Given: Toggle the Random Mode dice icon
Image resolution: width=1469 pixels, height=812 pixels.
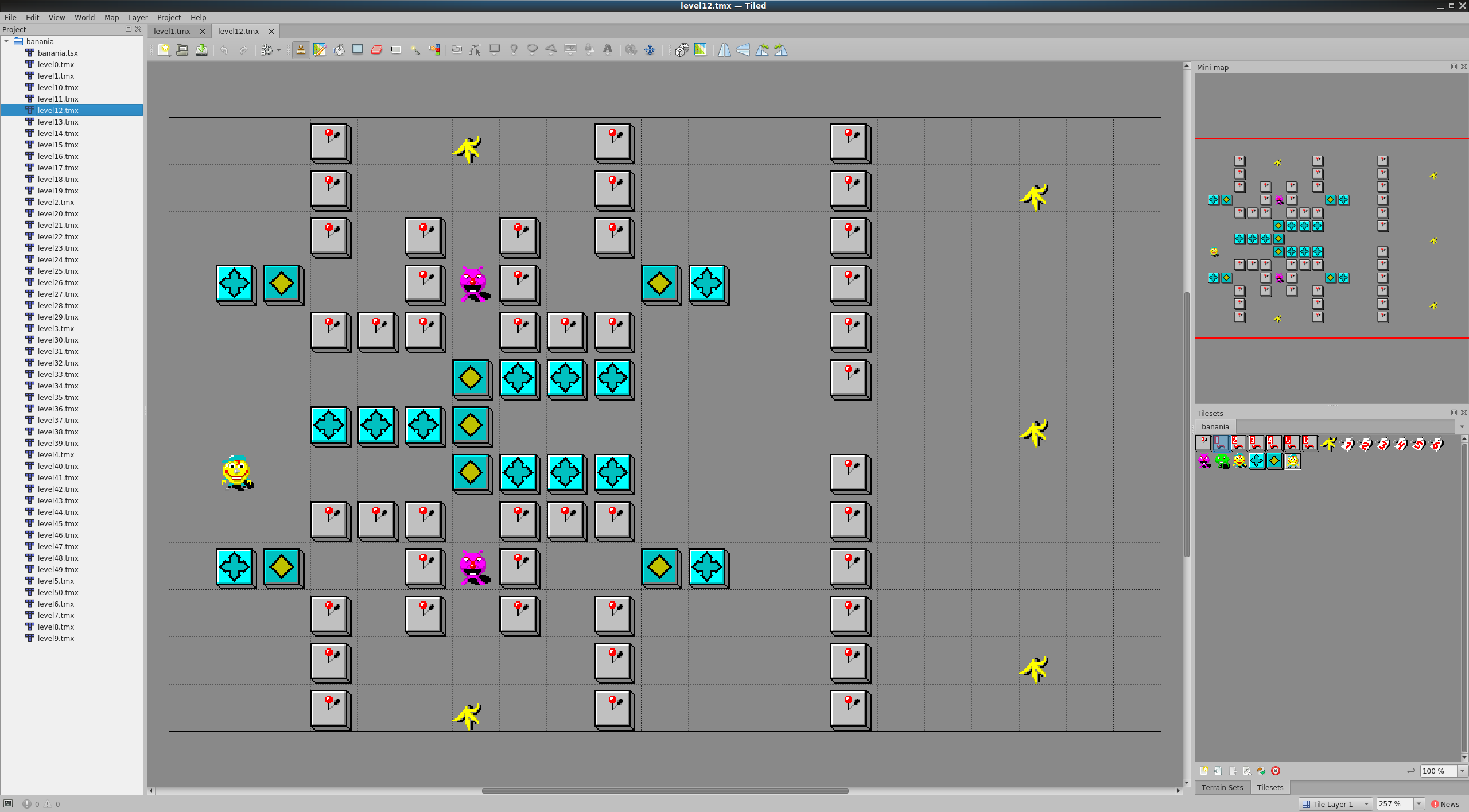Looking at the screenshot, I should 681,50.
